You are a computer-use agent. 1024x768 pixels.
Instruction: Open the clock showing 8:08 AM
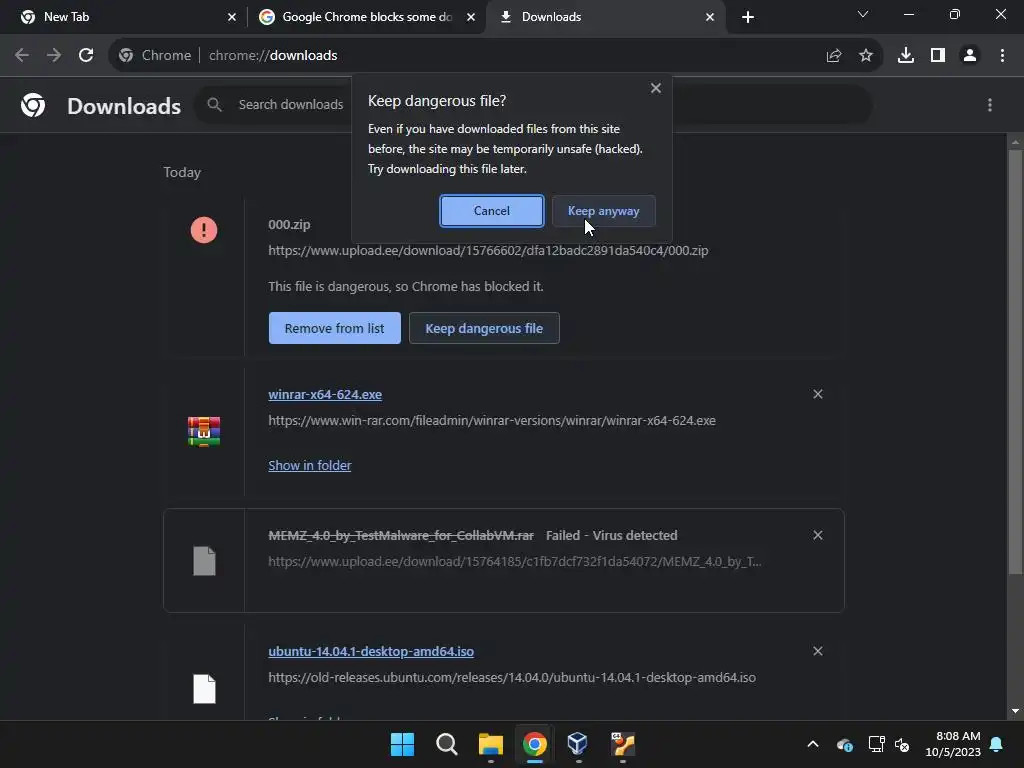click(x=953, y=744)
